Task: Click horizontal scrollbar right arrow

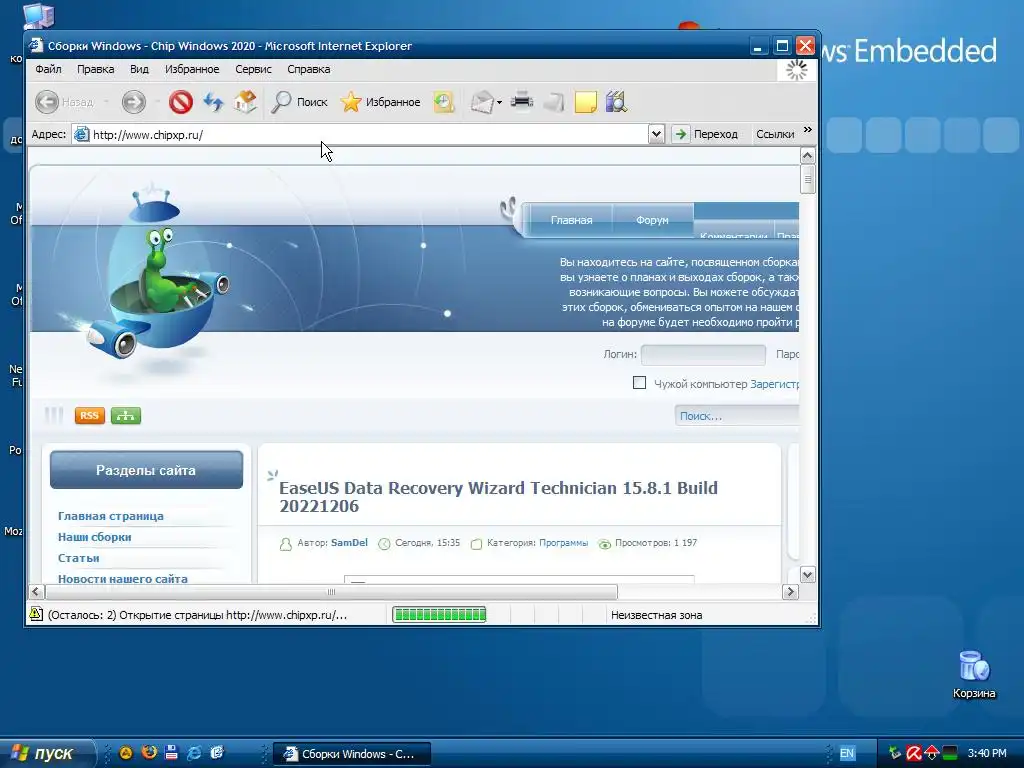Action: [x=790, y=592]
